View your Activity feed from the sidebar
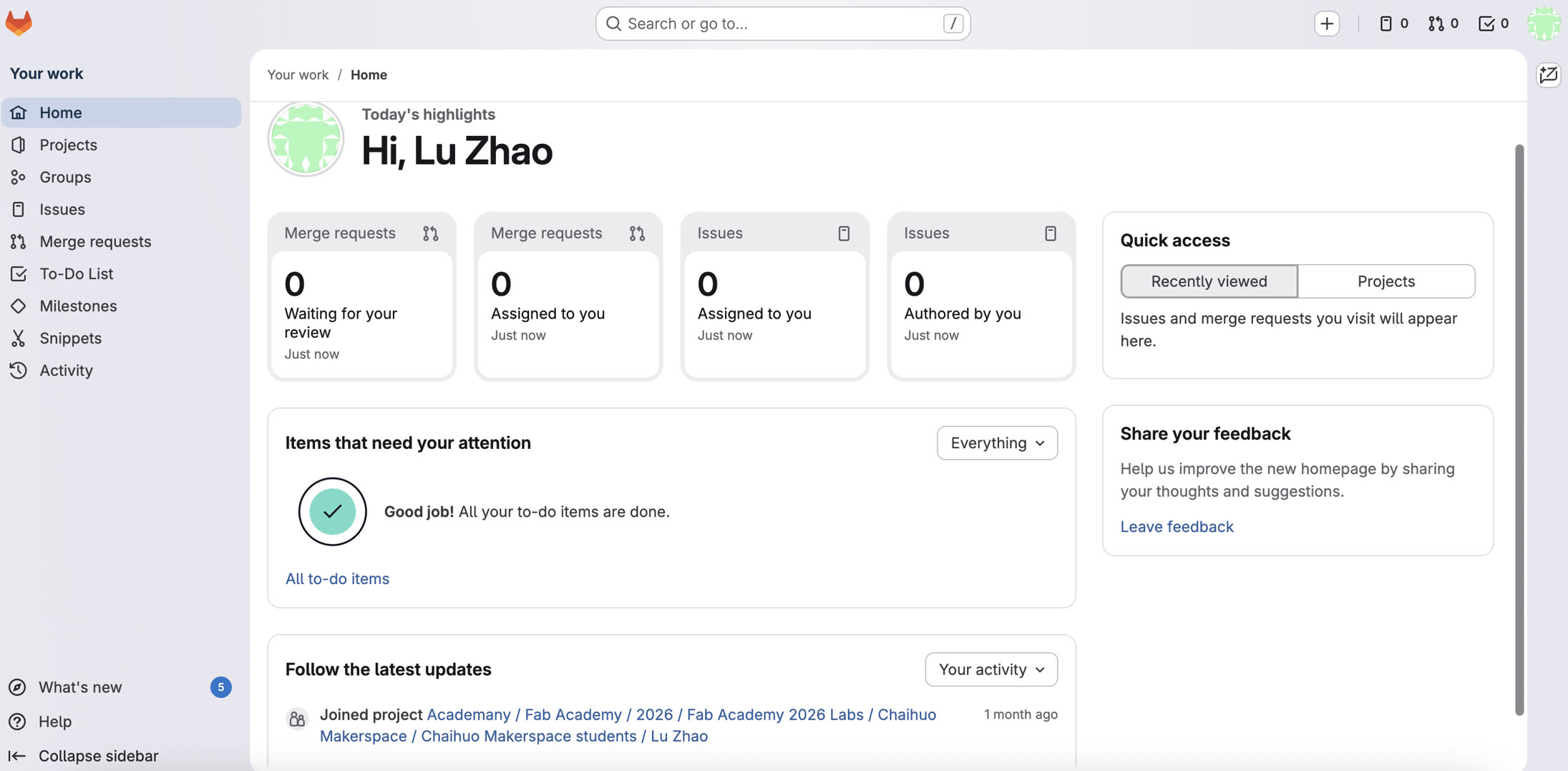This screenshot has height=771, width=1568. tap(66, 370)
